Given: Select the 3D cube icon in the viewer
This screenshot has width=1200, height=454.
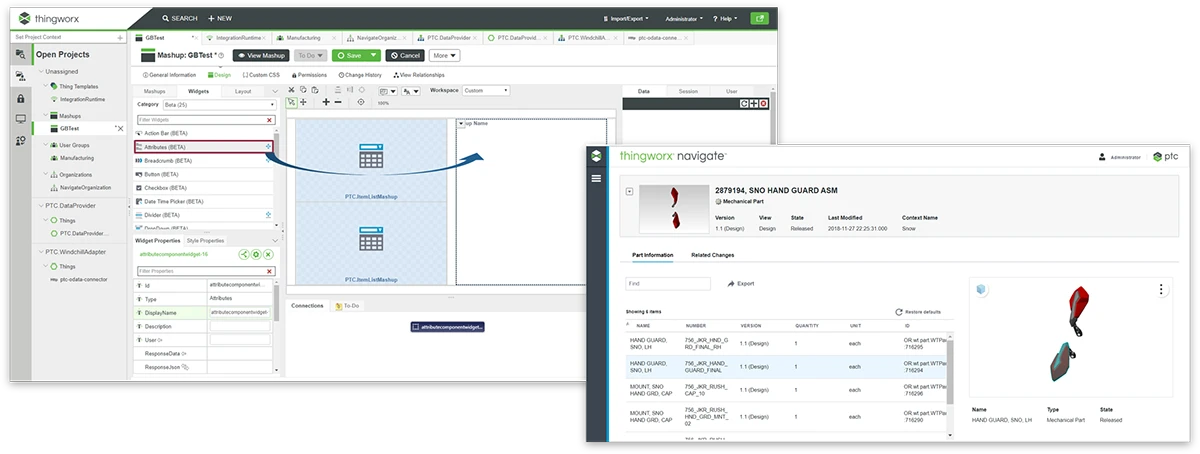Looking at the screenshot, I should pos(982,290).
